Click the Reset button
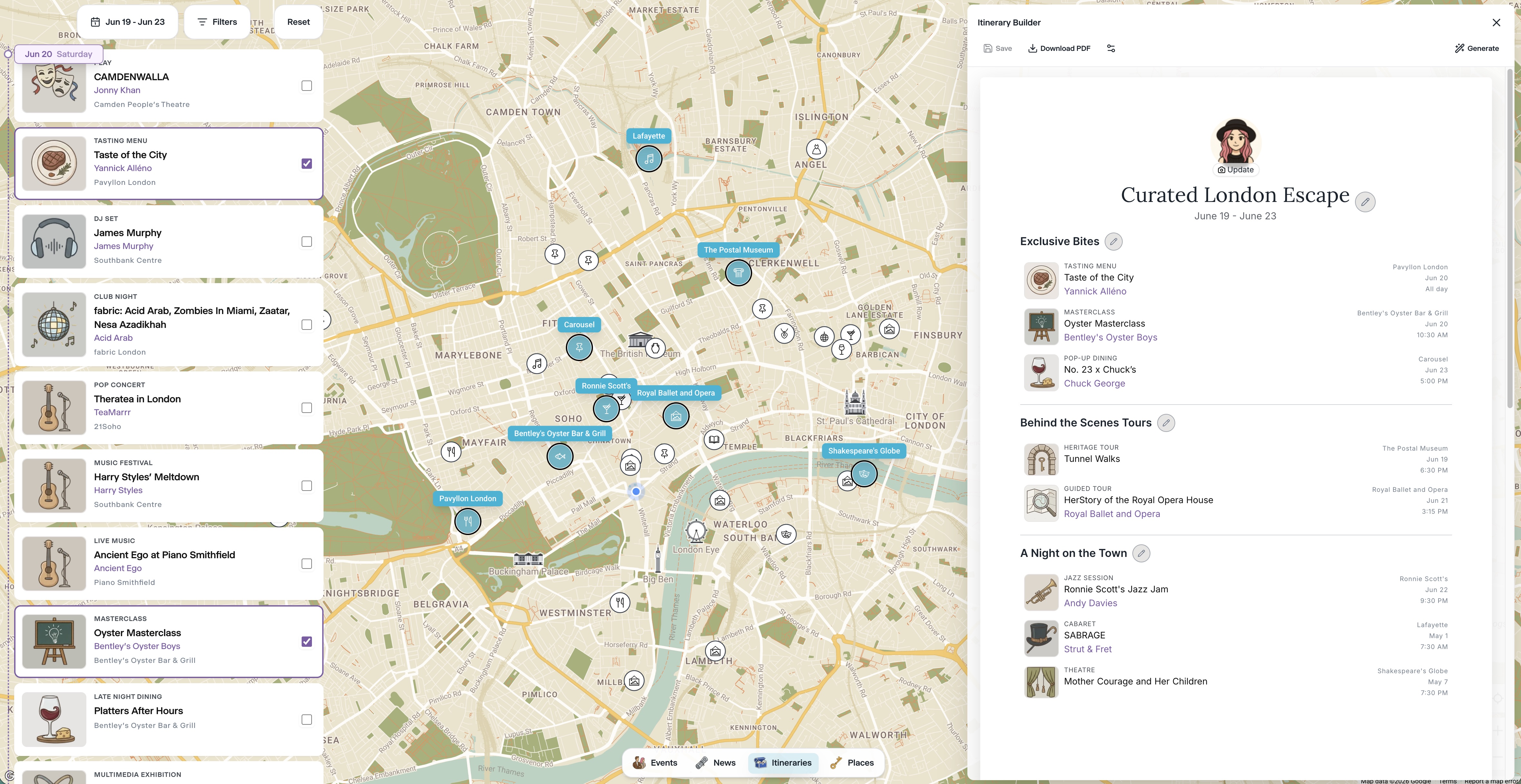The image size is (1521, 784). click(x=298, y=22)
